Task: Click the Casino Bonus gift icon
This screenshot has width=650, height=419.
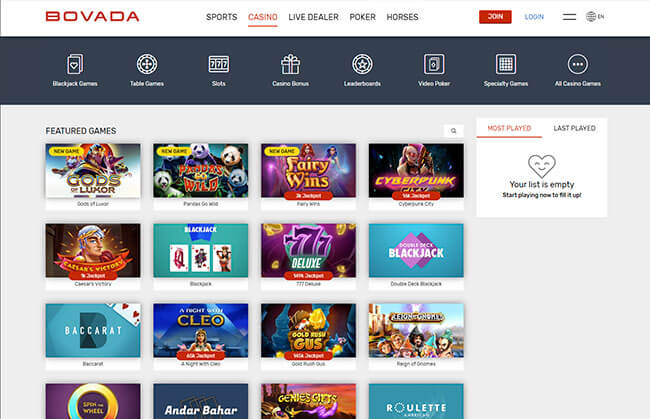Action: pos(290,64)
